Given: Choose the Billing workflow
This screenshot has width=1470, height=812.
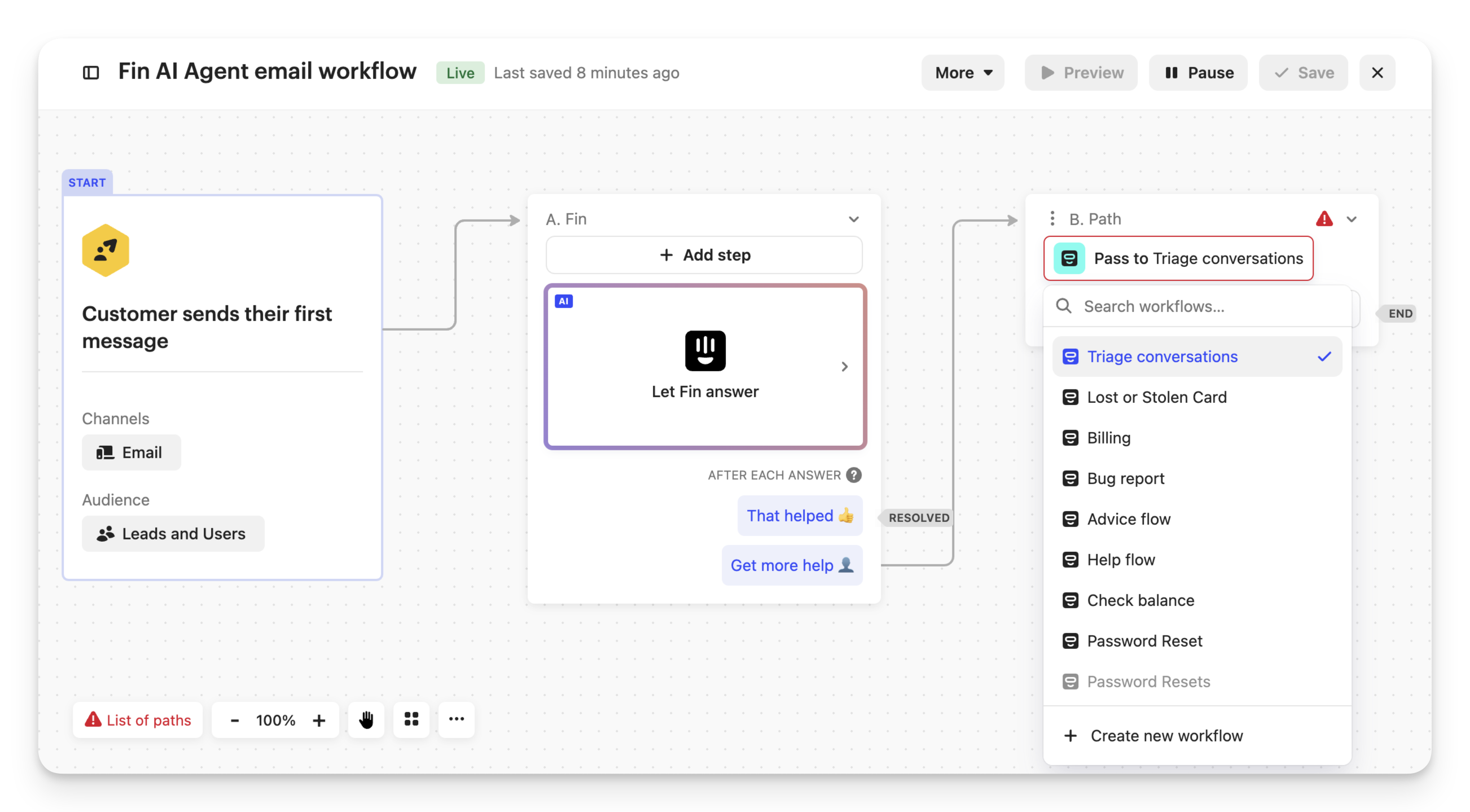Looking at the screenshot, I should click(1197, 437).
